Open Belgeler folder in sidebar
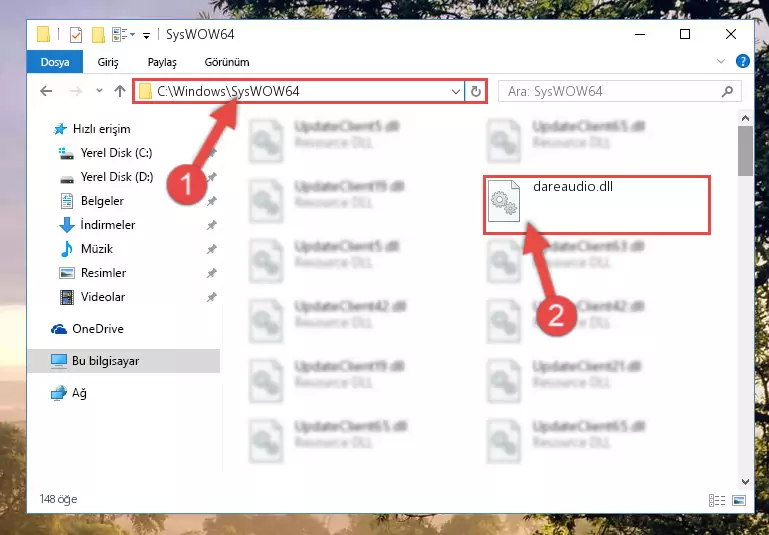Screen dimensions: 769x535 click(102, 201)
